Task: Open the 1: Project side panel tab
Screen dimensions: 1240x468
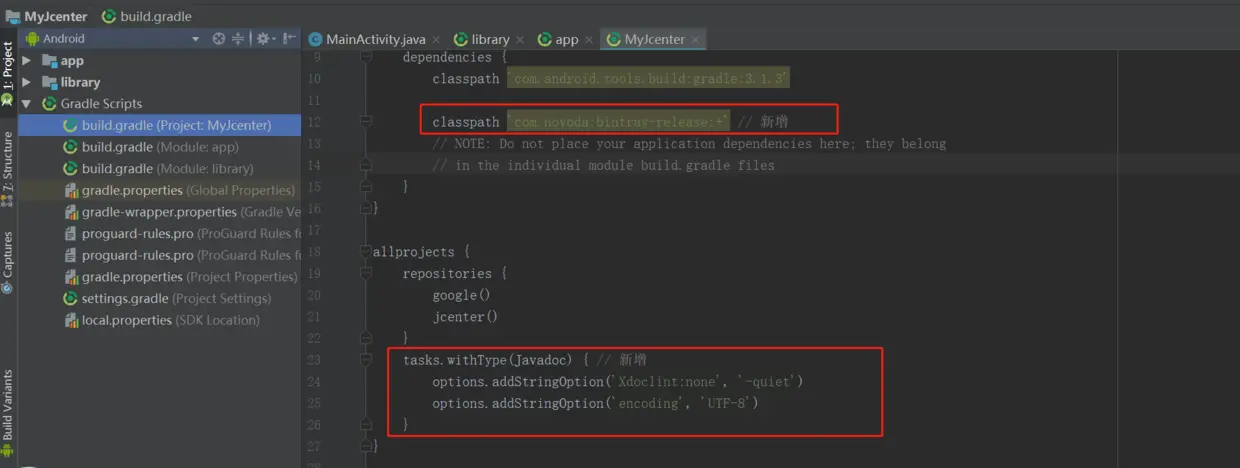Action: coord(8,73)
